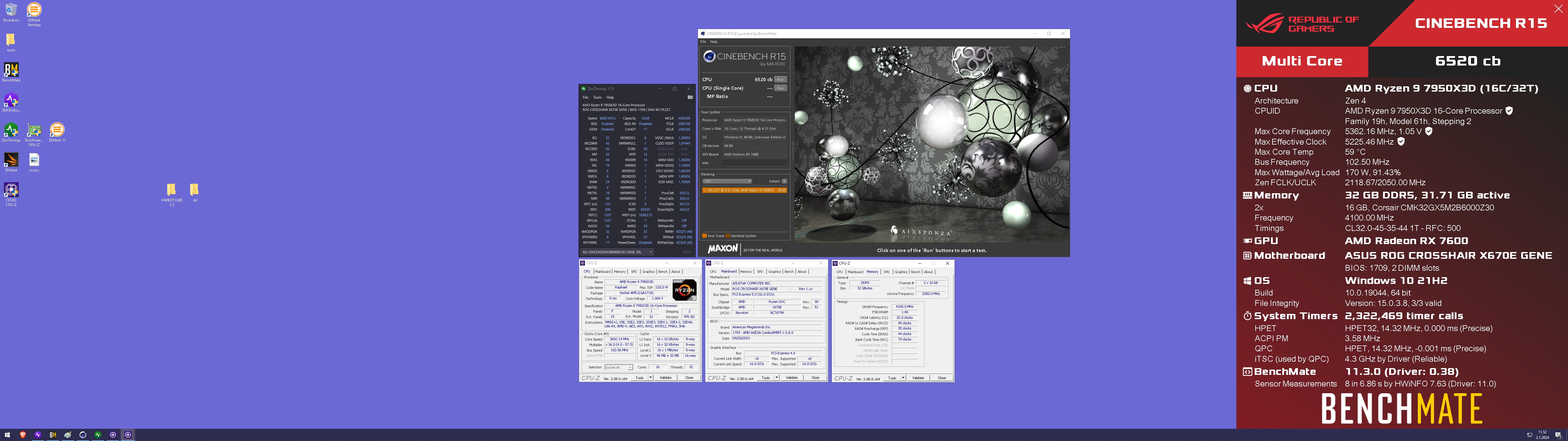
Task: Select the TechPowerUp GPU-Z shortcut
Action: pos(34,135)
